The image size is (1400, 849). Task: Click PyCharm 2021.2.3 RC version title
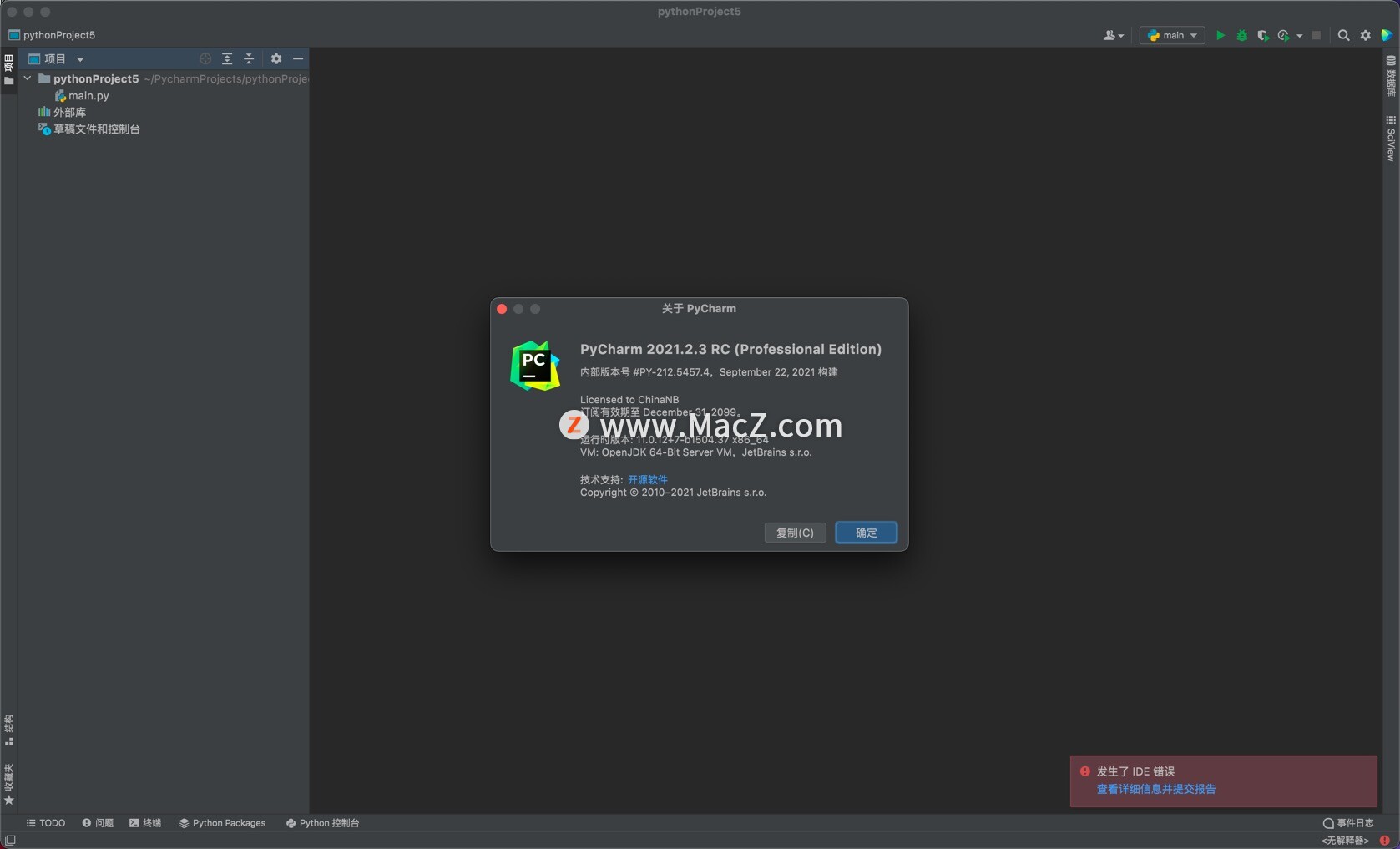(x=730, y=349)
